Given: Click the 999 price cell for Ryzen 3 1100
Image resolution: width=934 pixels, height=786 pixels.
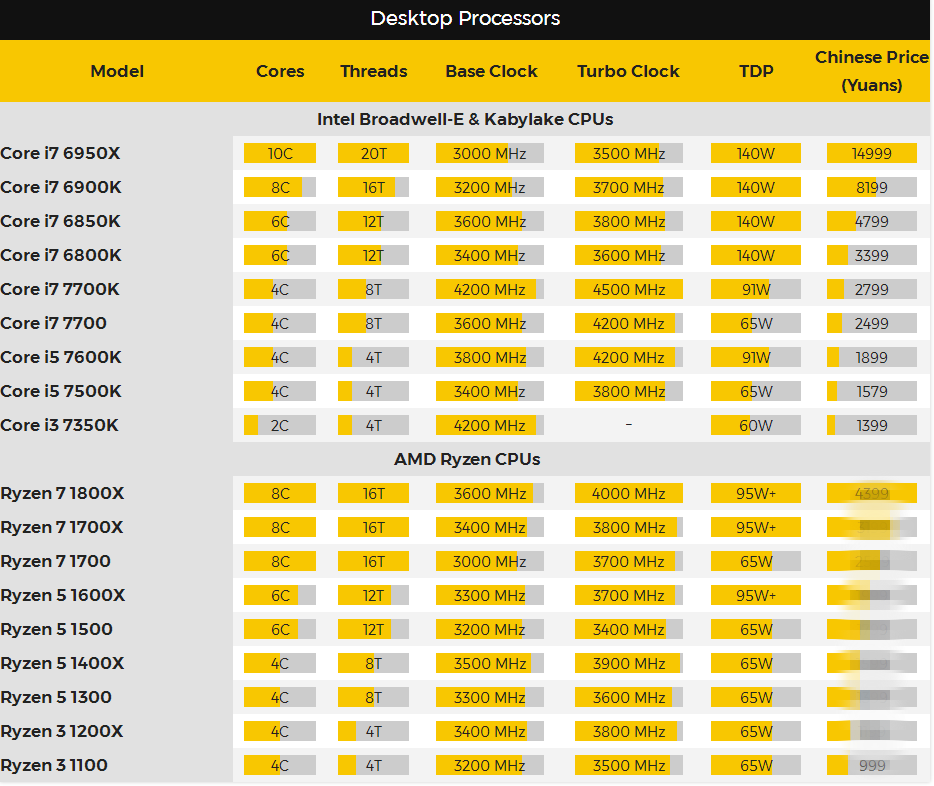Looking at the screenshot, I should tap(872, 765).
